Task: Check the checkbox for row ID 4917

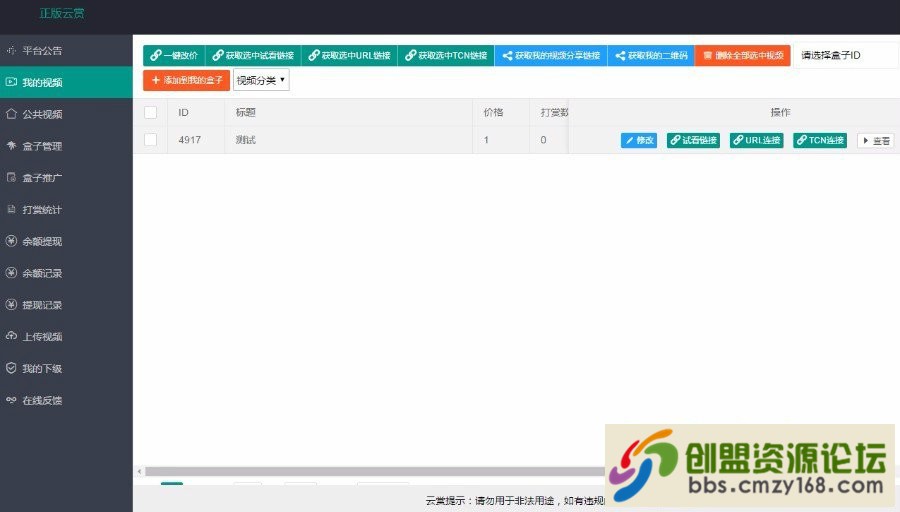Action: [150, 139]
